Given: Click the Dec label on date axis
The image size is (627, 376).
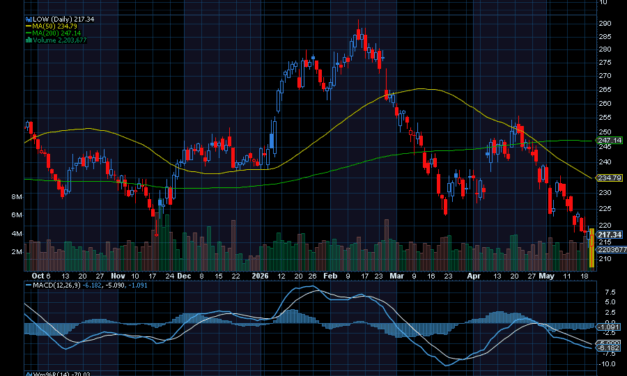Looking at the screenshot, I should click(x=184, y=276).
